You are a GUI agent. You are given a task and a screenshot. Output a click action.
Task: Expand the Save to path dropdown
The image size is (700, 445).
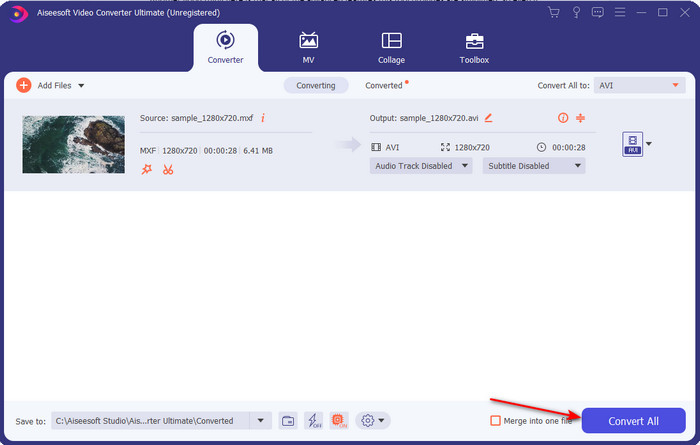coord(260,420)
